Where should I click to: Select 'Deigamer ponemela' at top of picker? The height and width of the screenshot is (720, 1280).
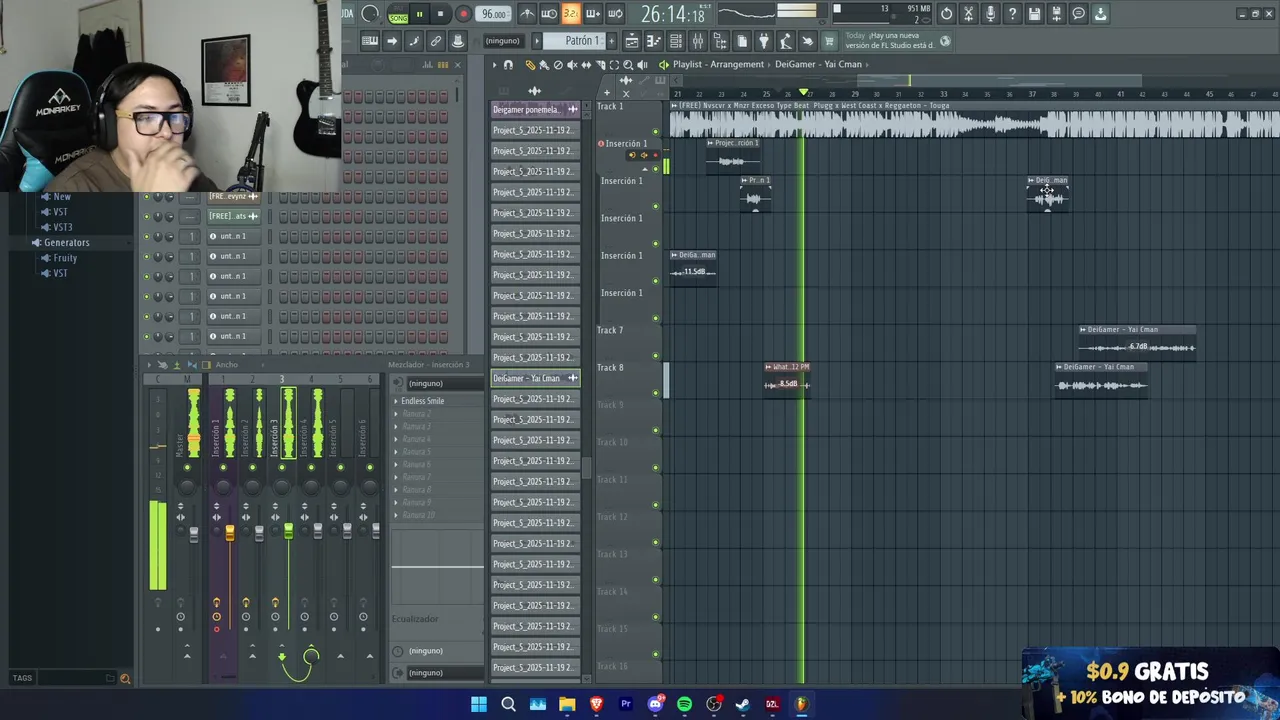(535, 109)
